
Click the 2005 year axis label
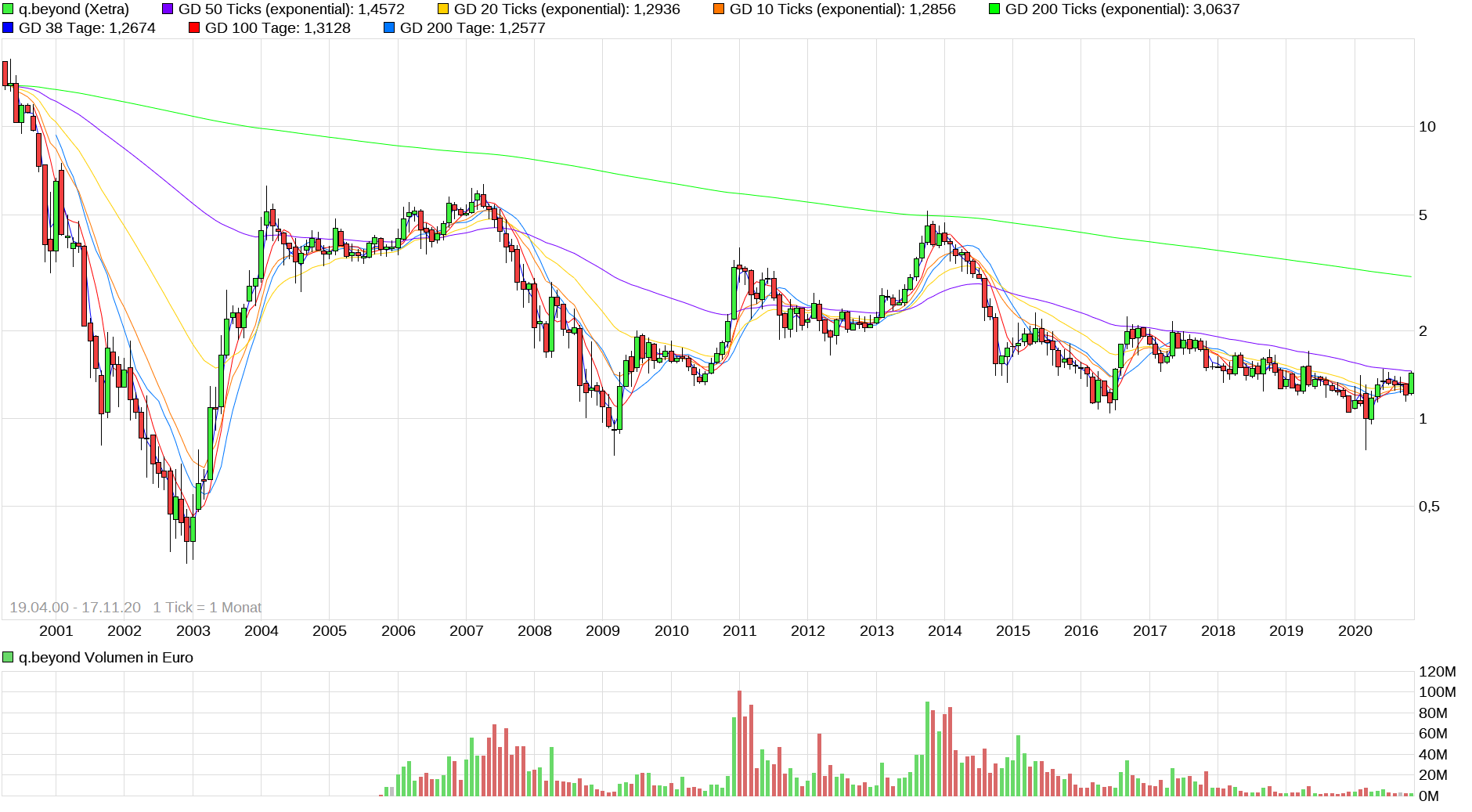click(330, 631)
